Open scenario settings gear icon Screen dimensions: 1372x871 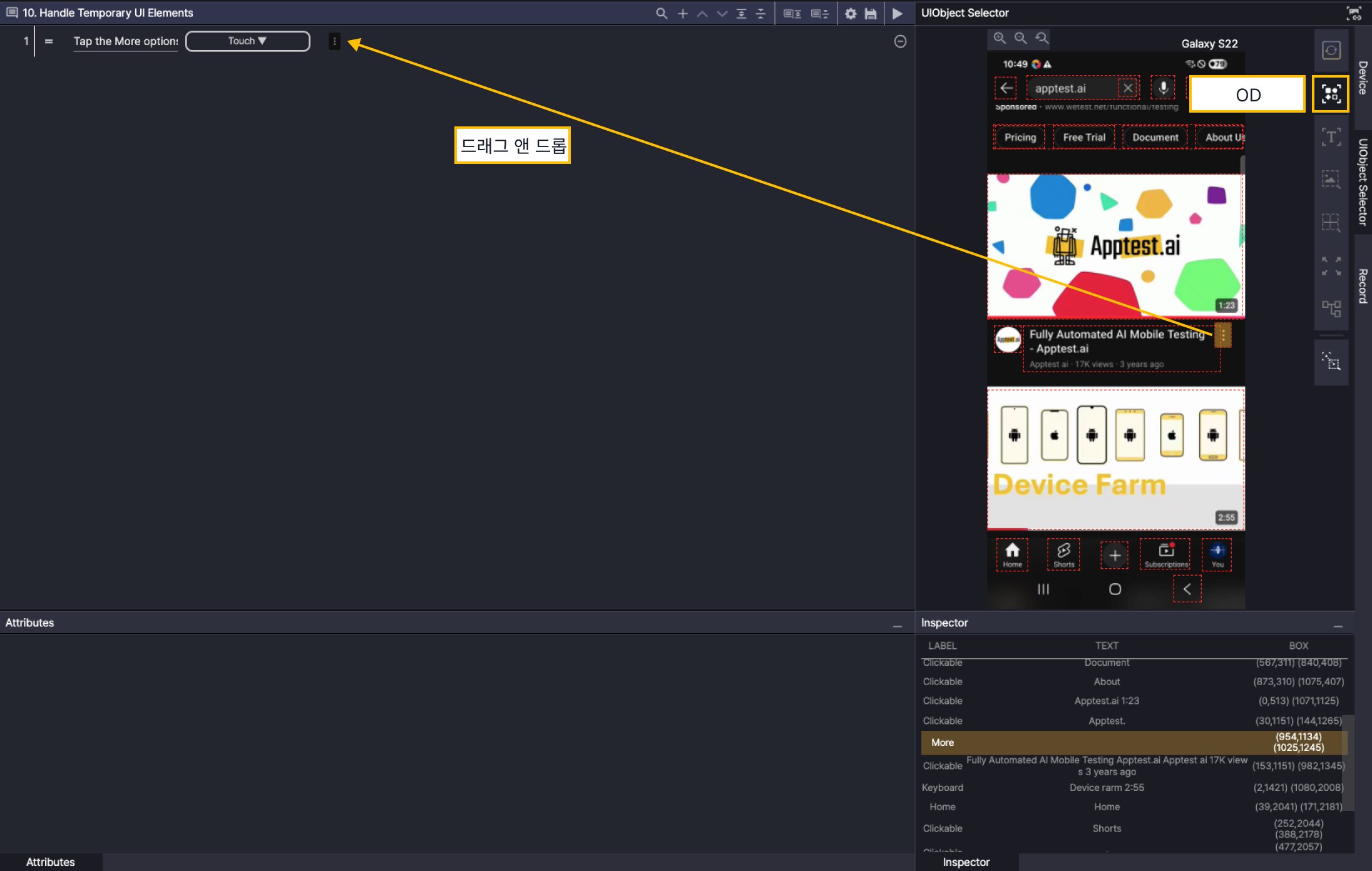click(x=851, y=13)
